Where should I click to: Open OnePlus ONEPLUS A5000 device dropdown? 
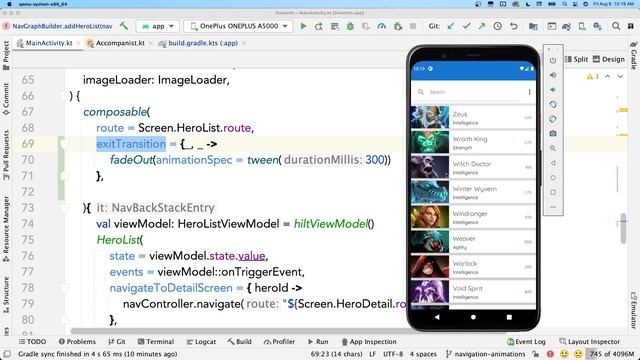pyautogui.click(x=238, y=26)
